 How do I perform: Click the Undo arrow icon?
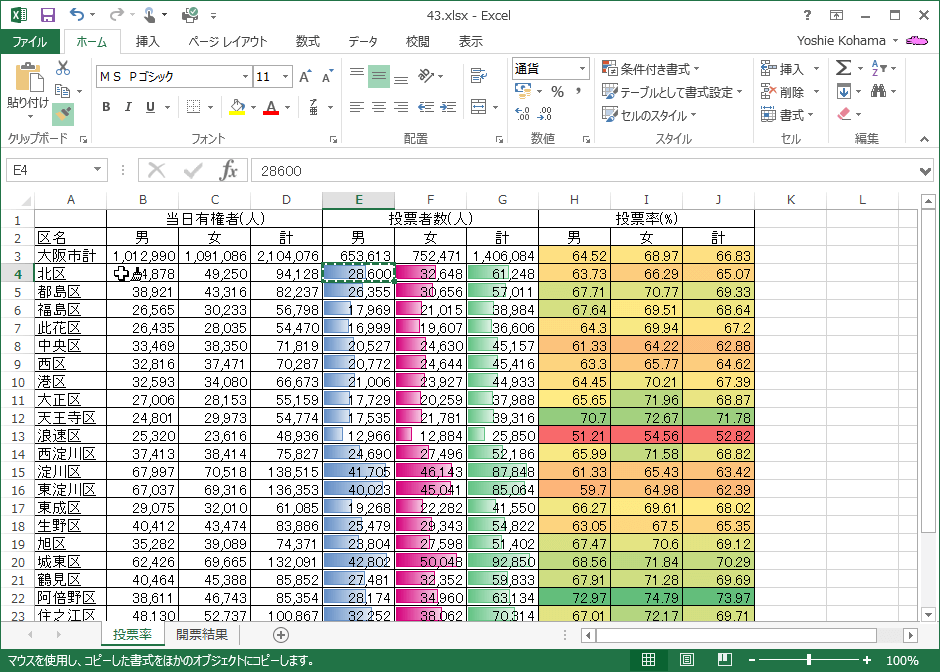[77, 14]
